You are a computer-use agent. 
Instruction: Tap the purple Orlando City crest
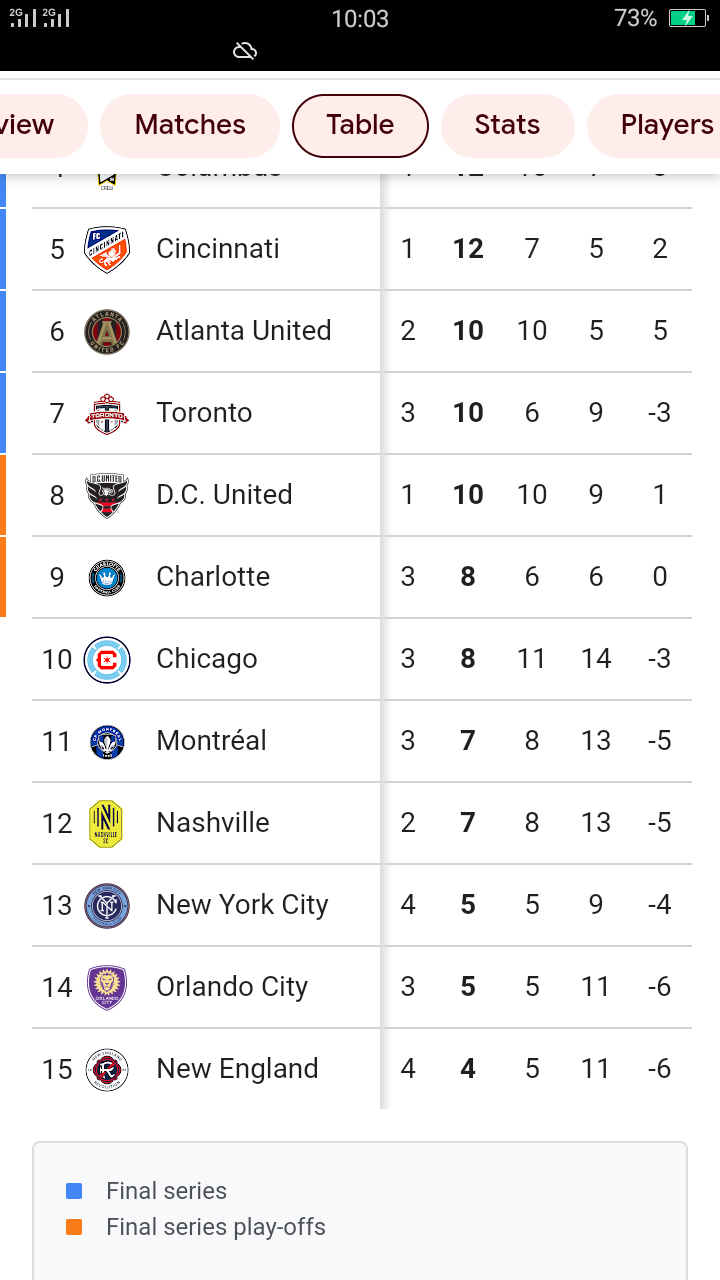tap(107, 987)
